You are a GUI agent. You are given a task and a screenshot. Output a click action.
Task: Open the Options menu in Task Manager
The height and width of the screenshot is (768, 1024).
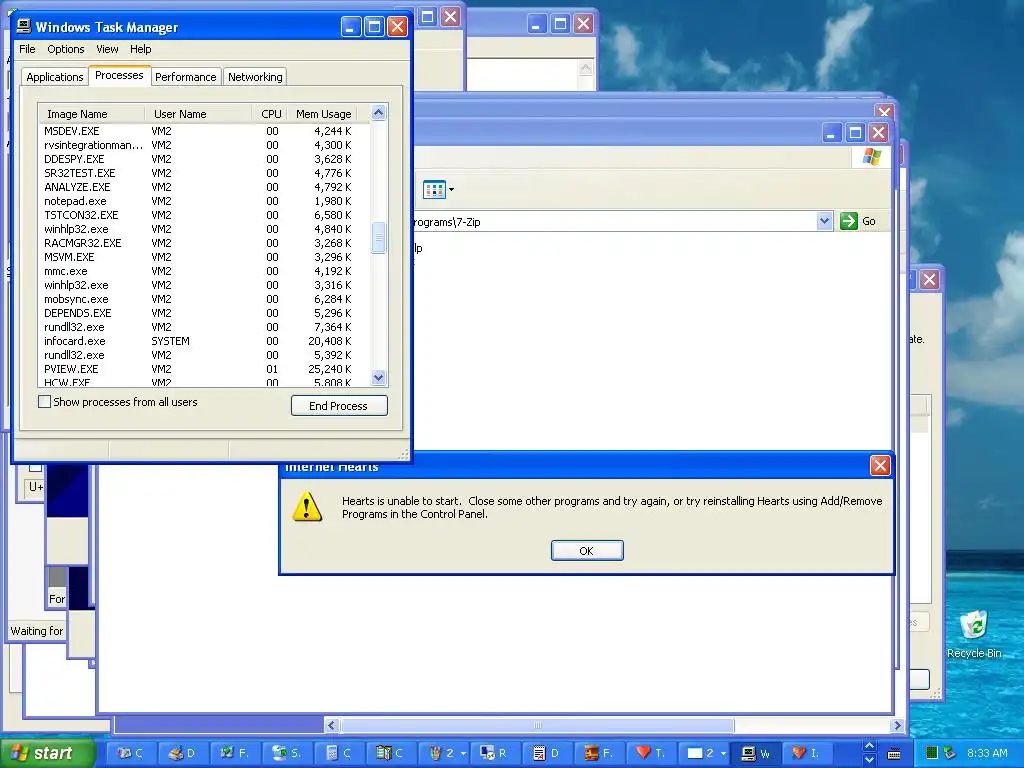[65, 49]
